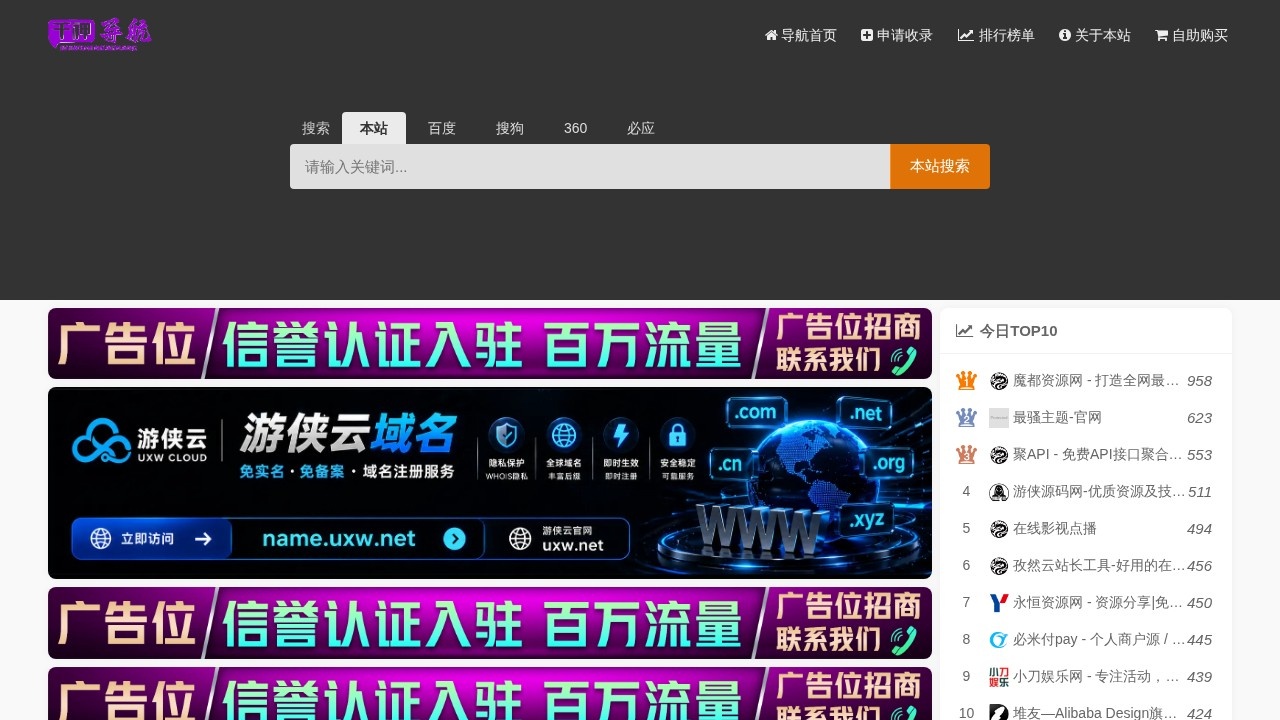Switch search to 必应 tab
Viewport: 1280px width, 720px height.
pos(641,128)
